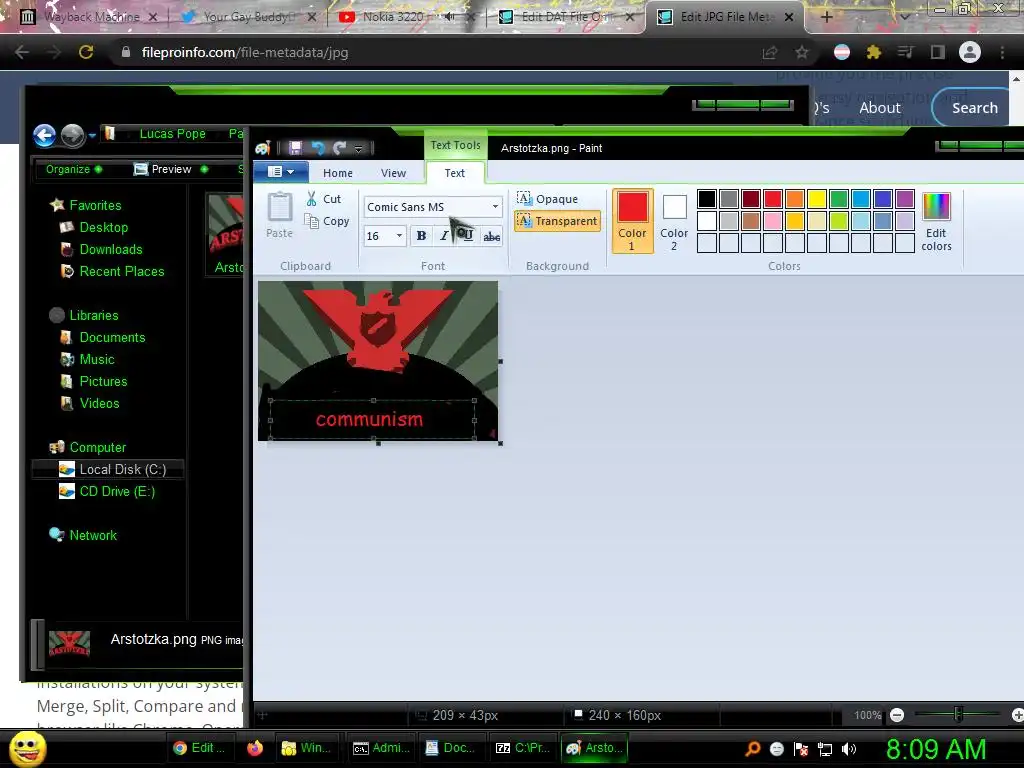Click the Redo arrow in Paint title bar
Viewport: 1024px width, 768px height.
(340, 148)
